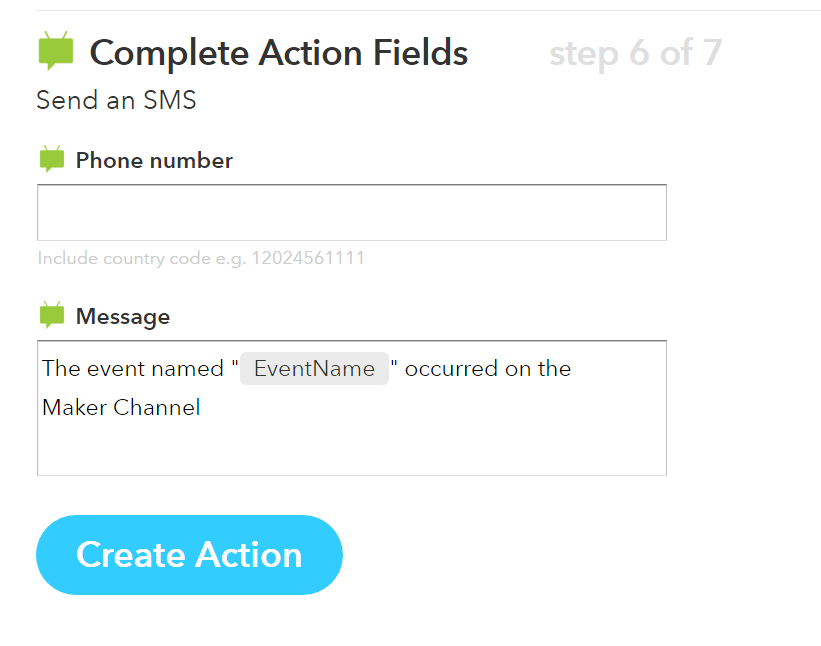This screenshot has height=646, width=821.
Task: Place cursor in "occurred on the" text
Action: [x=488, y=369]
